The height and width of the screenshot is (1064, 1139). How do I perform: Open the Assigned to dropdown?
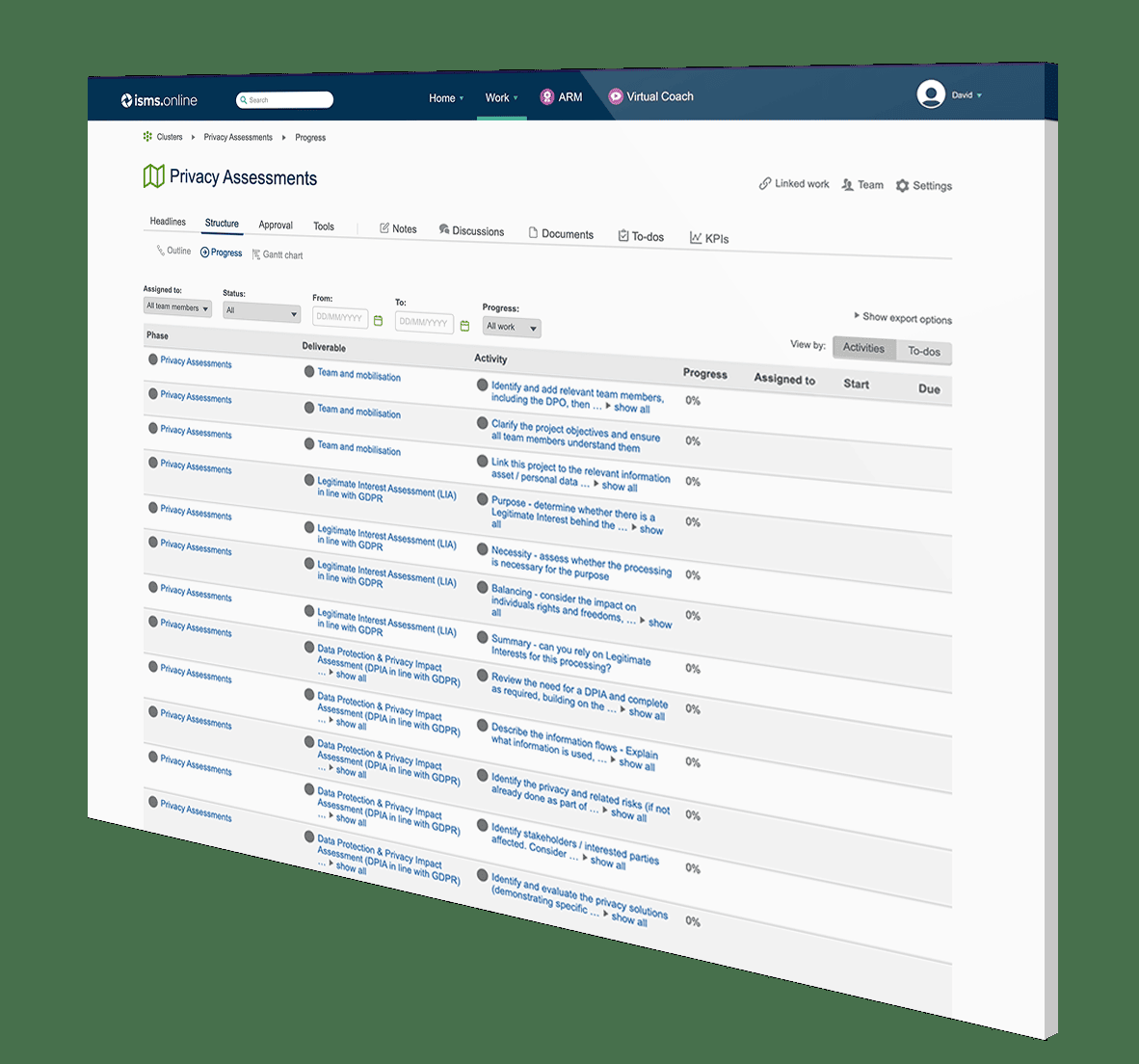click(177, 307)
